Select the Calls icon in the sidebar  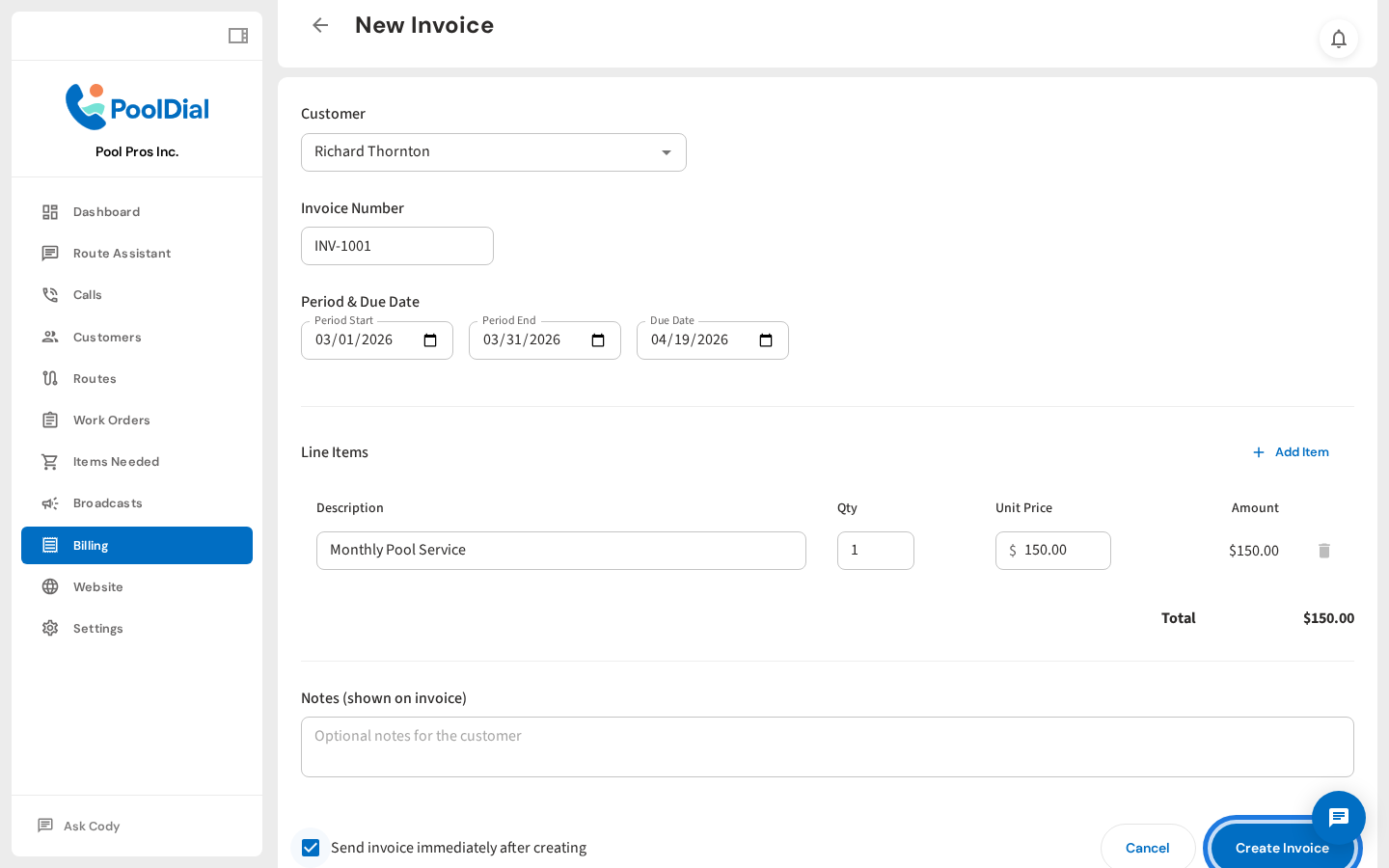pos(50,294)
